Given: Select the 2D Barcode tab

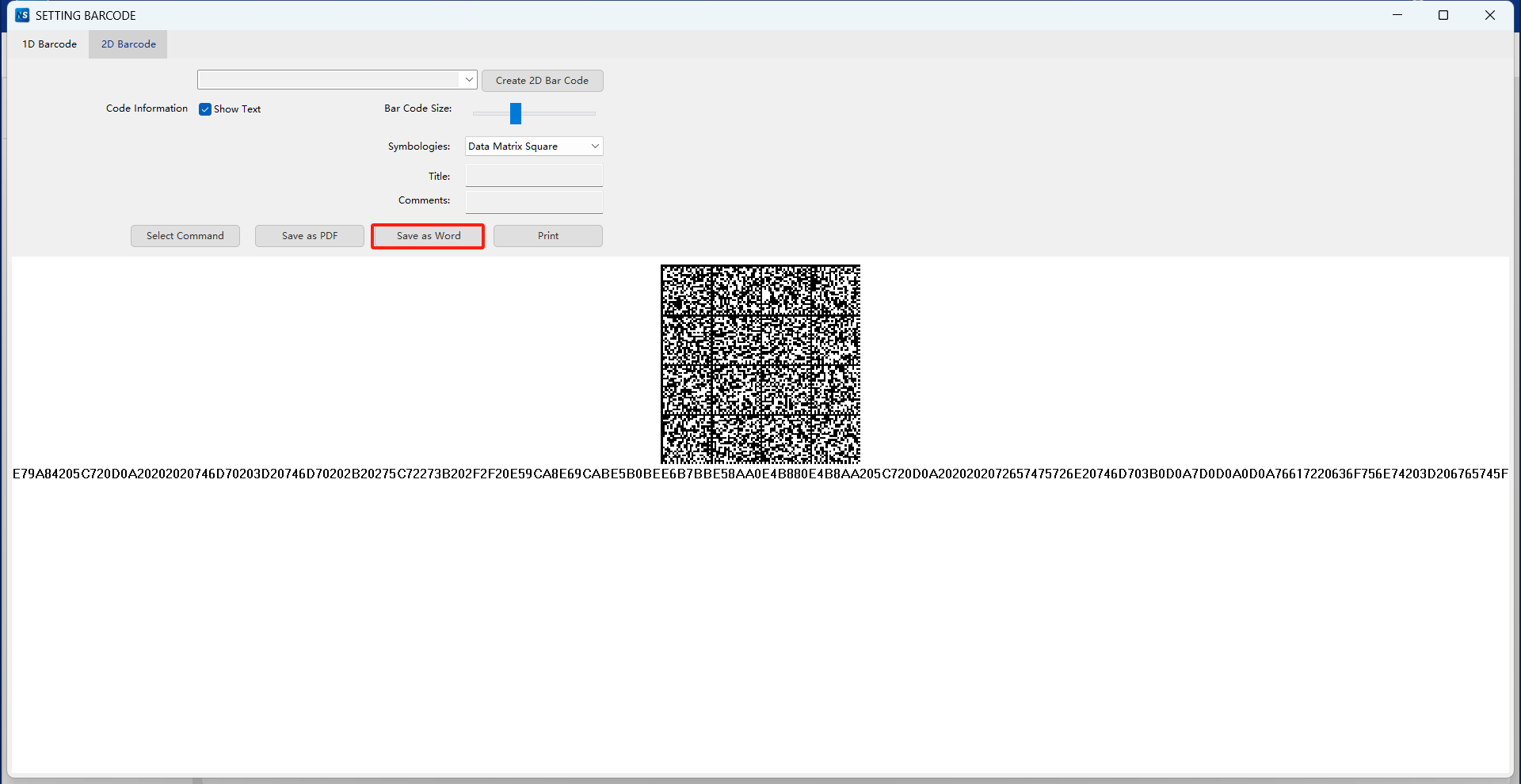Looking at the screenshot, I should pyautogui.click(x=128, y=44).
